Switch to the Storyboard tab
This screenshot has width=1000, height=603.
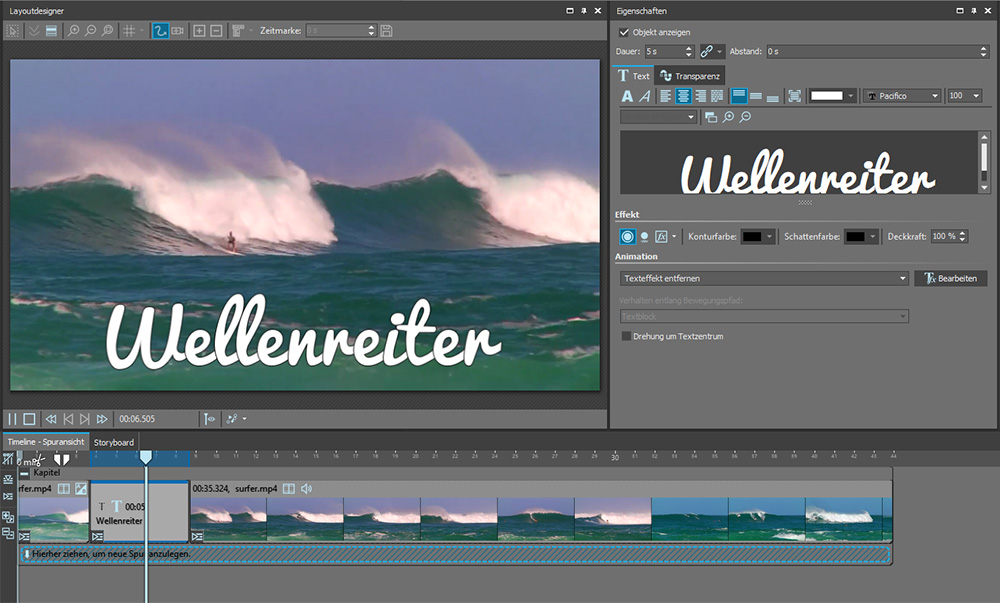coord(113,442)
